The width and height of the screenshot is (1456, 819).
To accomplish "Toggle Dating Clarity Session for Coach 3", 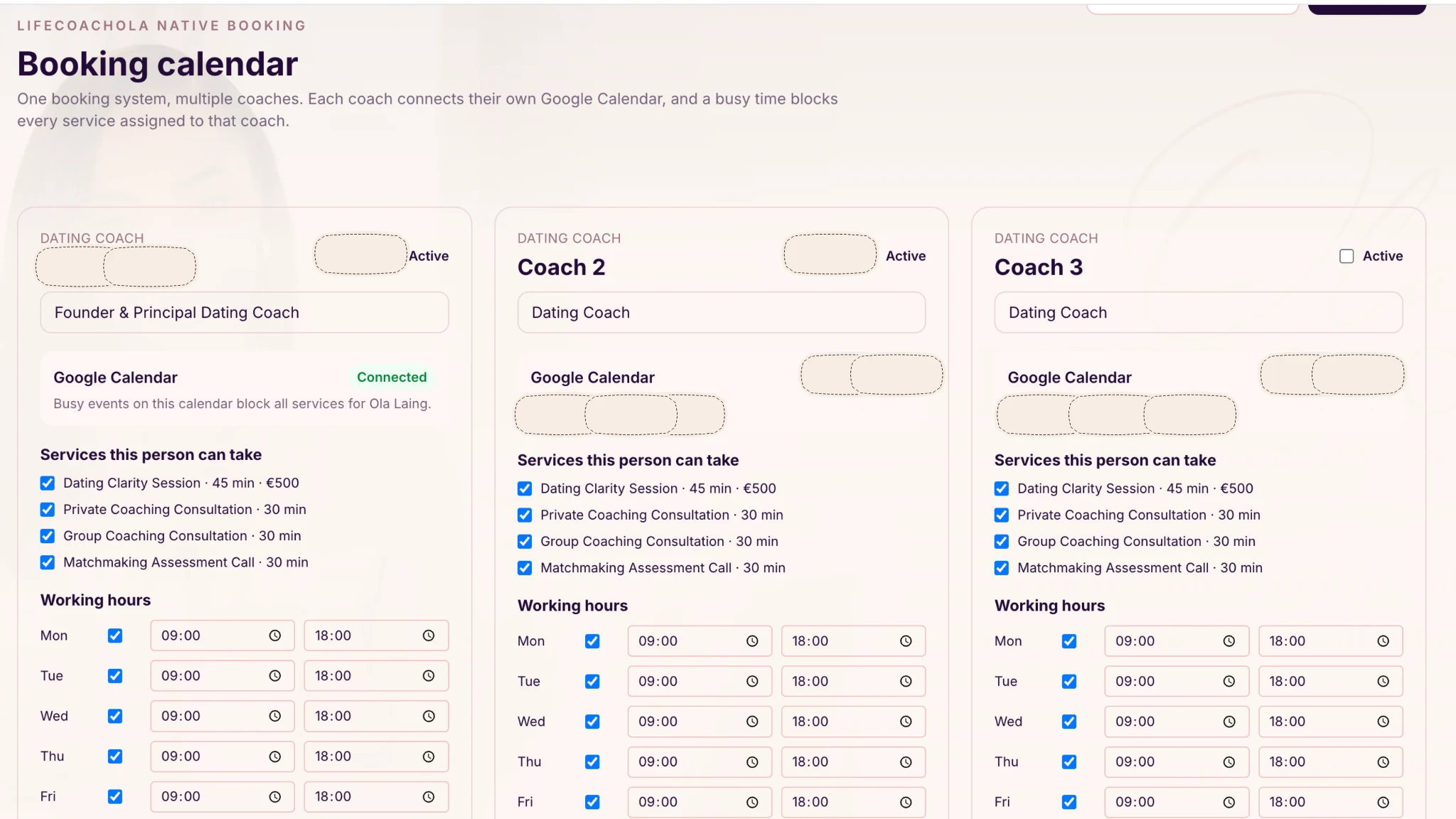I will (x=1002, y=488).
